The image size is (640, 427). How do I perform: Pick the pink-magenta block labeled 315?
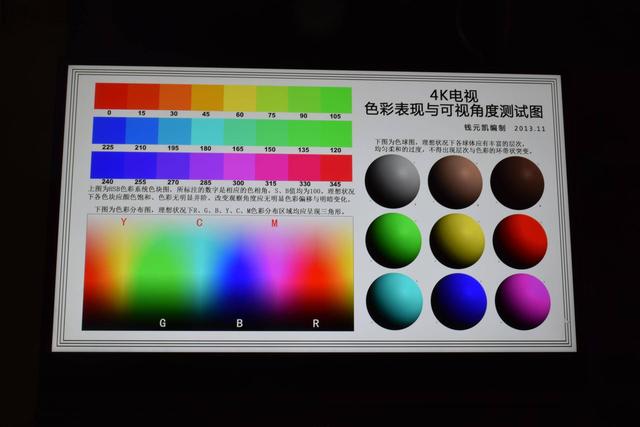pos(272,167)
